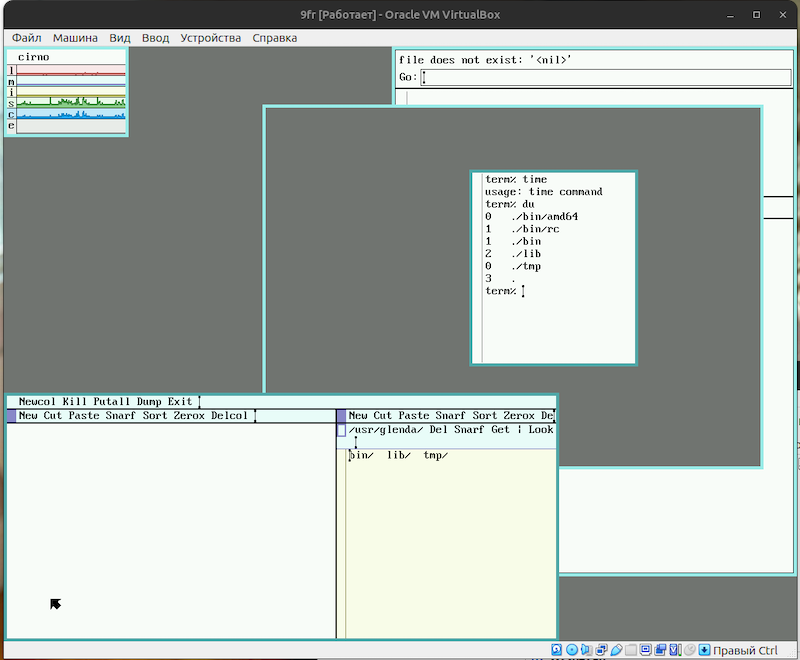
Task: Click the network adapters icon in status bar
Action: point(602,650)
